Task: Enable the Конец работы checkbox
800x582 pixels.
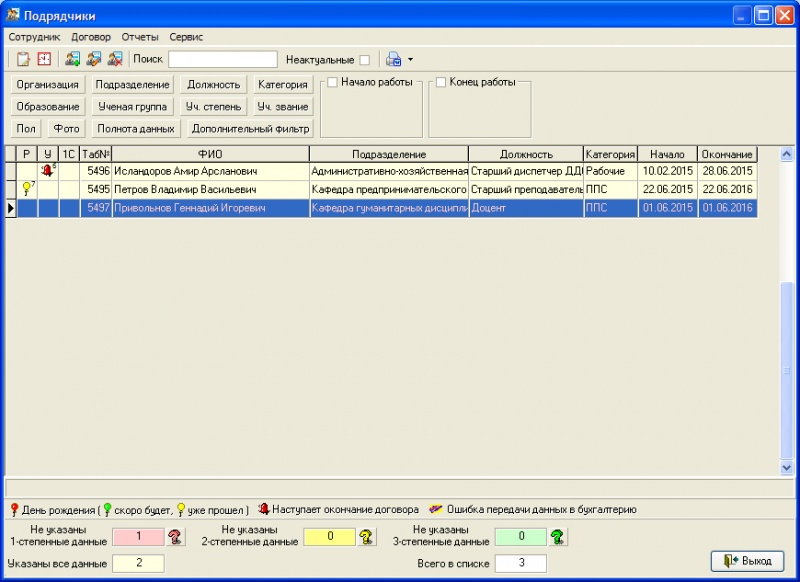Action: coord(441,82)
